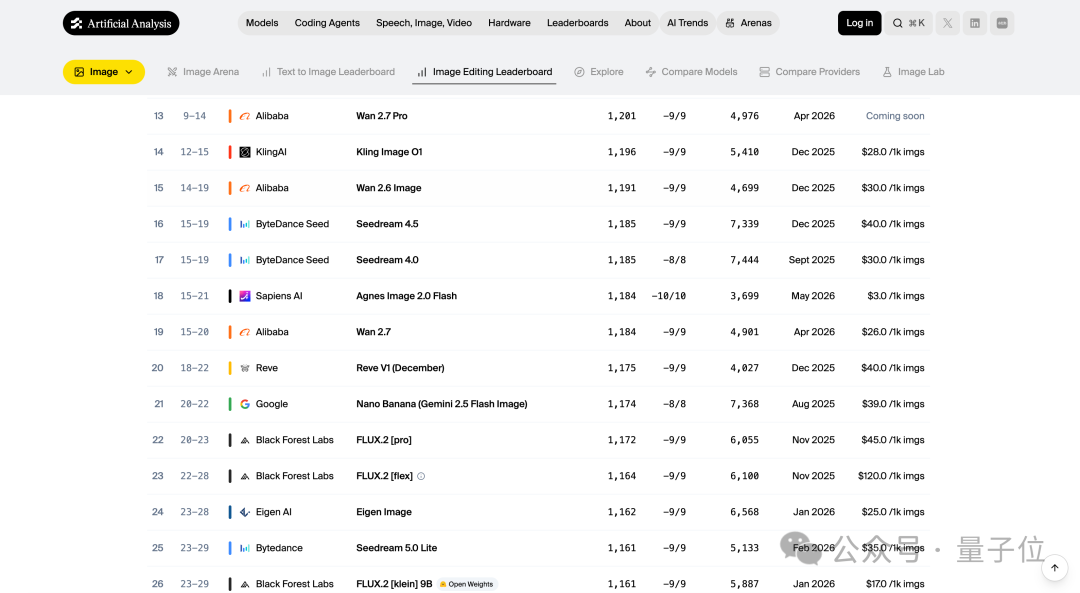Click the Alibaba logo in Wan 2.7 Pro row
Viewport: 1080px width, 593px height.
point(245,116)
